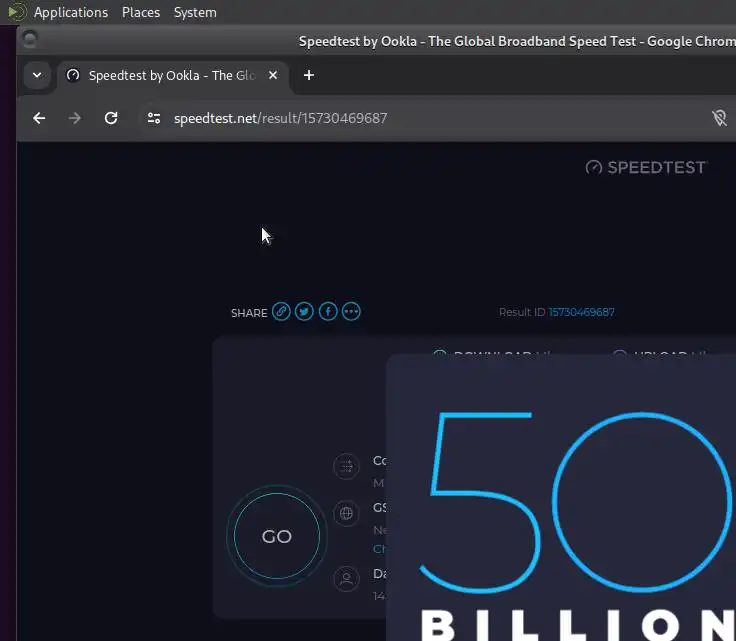Start a new test with GO button
Viewport: 736px width, 641px height.
pos(277,536)
